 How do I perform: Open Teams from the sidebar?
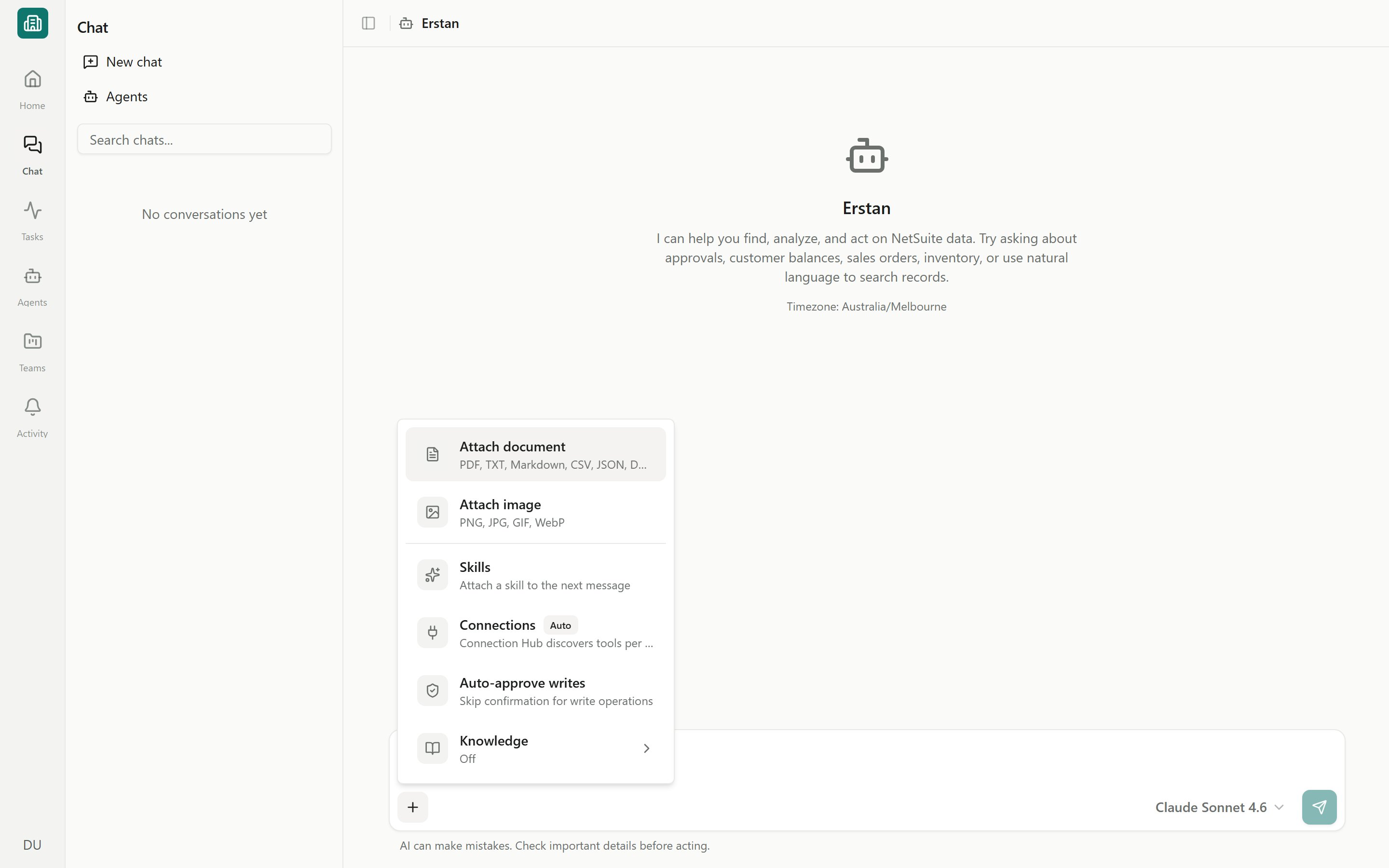pyautogui.click(x=32, y=352)
